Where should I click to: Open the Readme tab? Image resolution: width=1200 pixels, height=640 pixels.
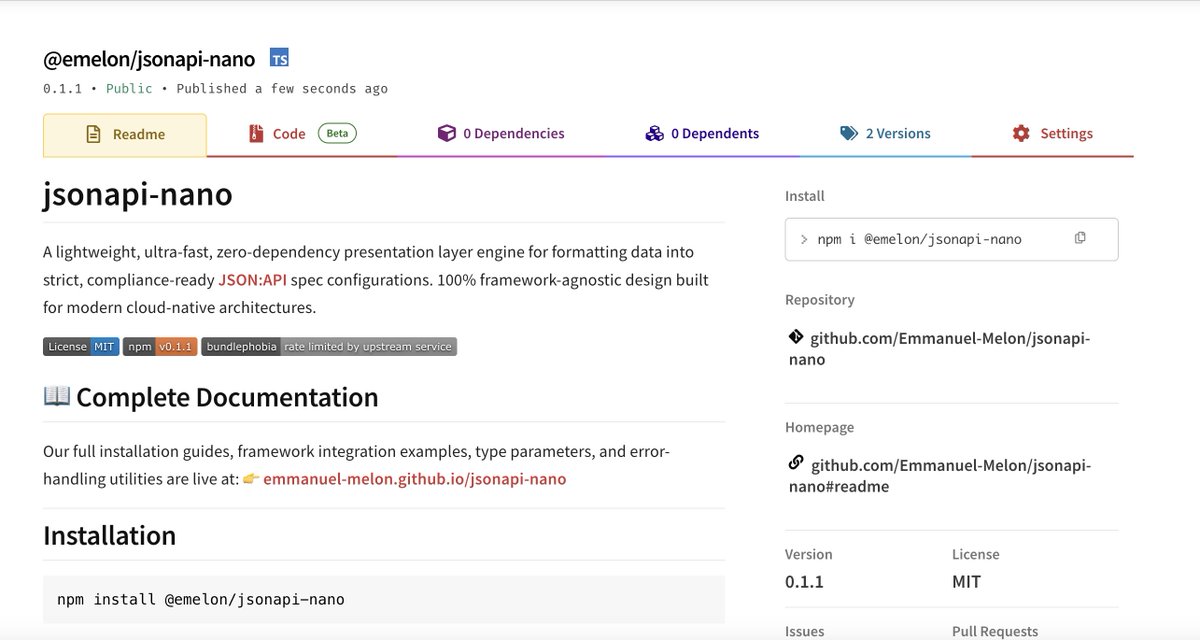pyautogui.click(x=125, y=134)
